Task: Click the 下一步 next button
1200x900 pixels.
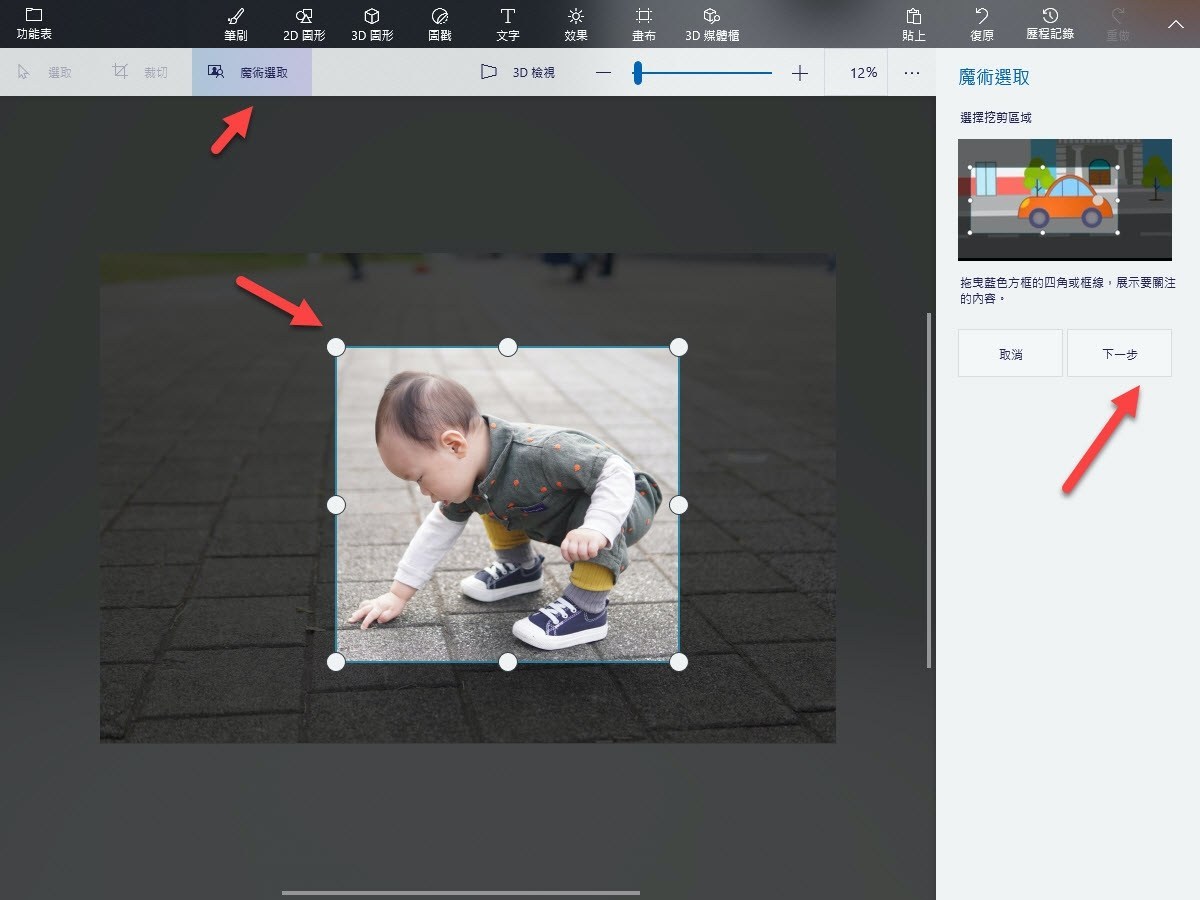Action: [x=1119, y=353]
